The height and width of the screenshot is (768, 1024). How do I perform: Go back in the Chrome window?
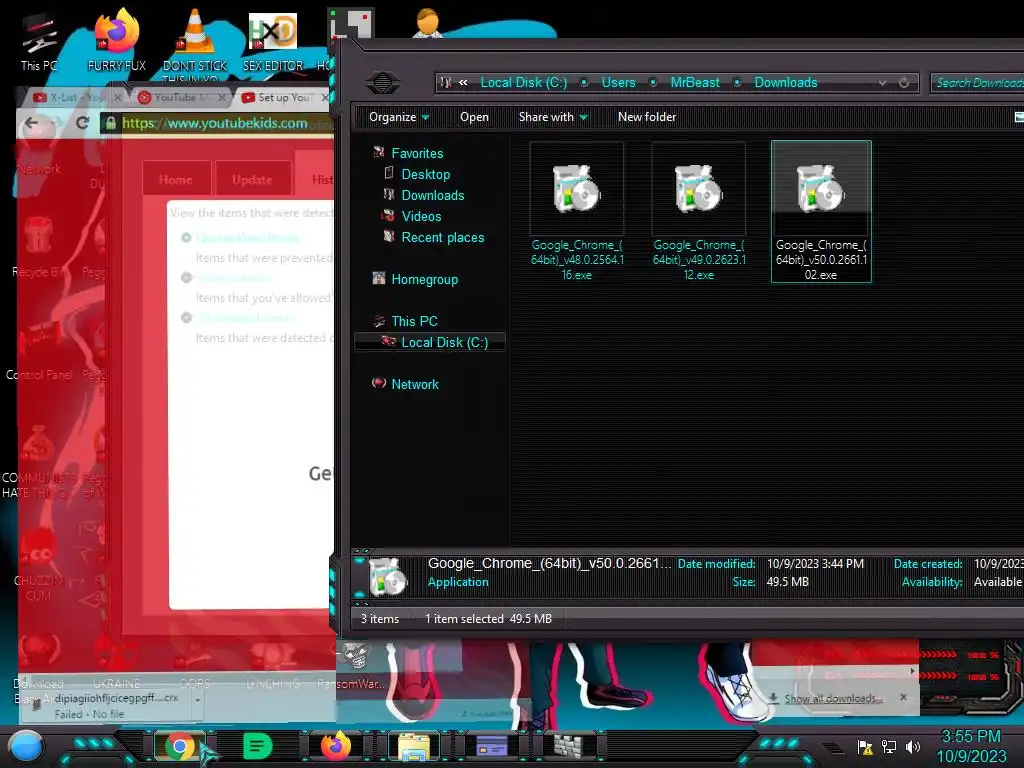click(x=31, y=123)
